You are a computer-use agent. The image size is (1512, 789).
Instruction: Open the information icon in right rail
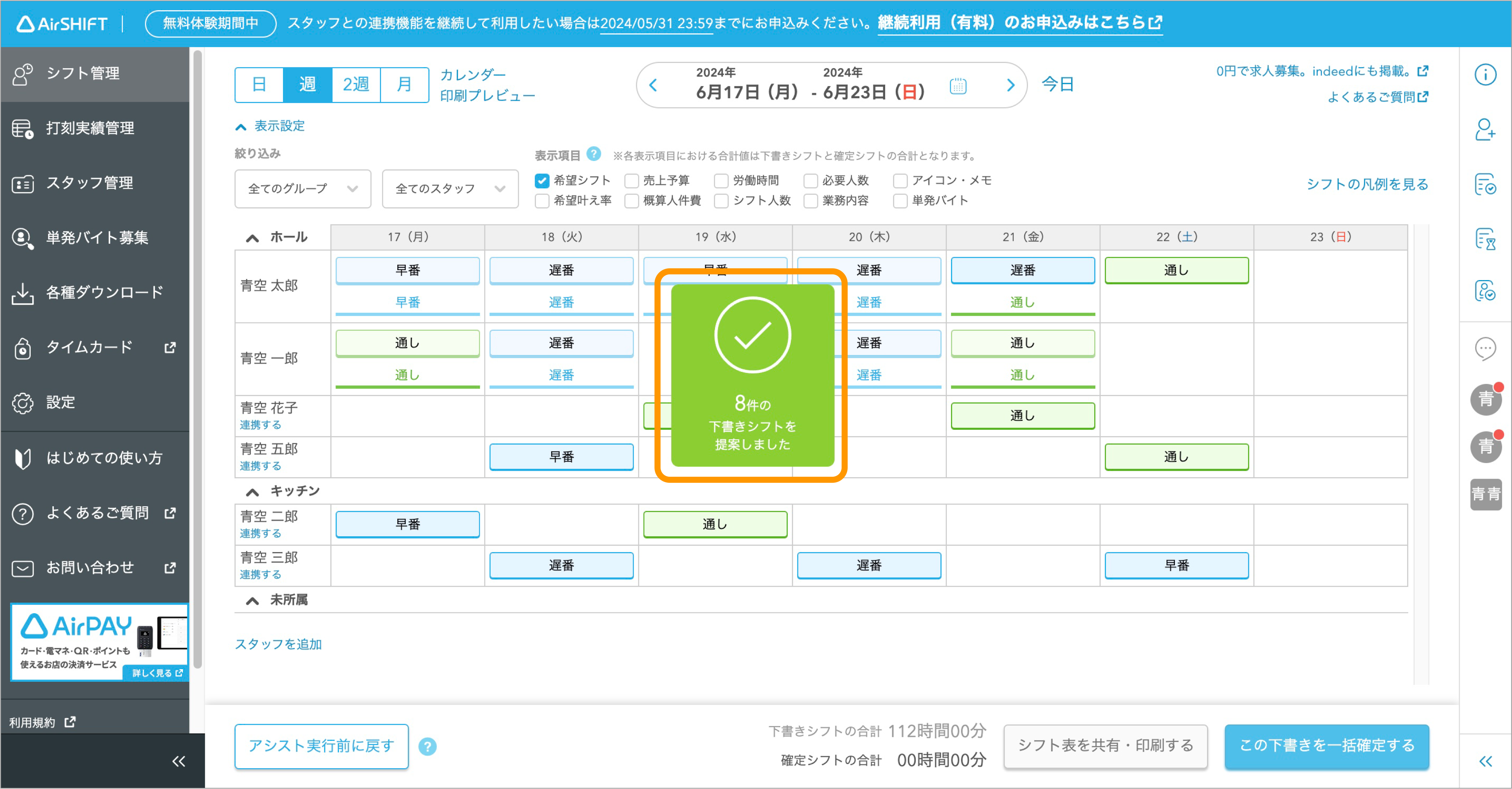(1485, 75)
